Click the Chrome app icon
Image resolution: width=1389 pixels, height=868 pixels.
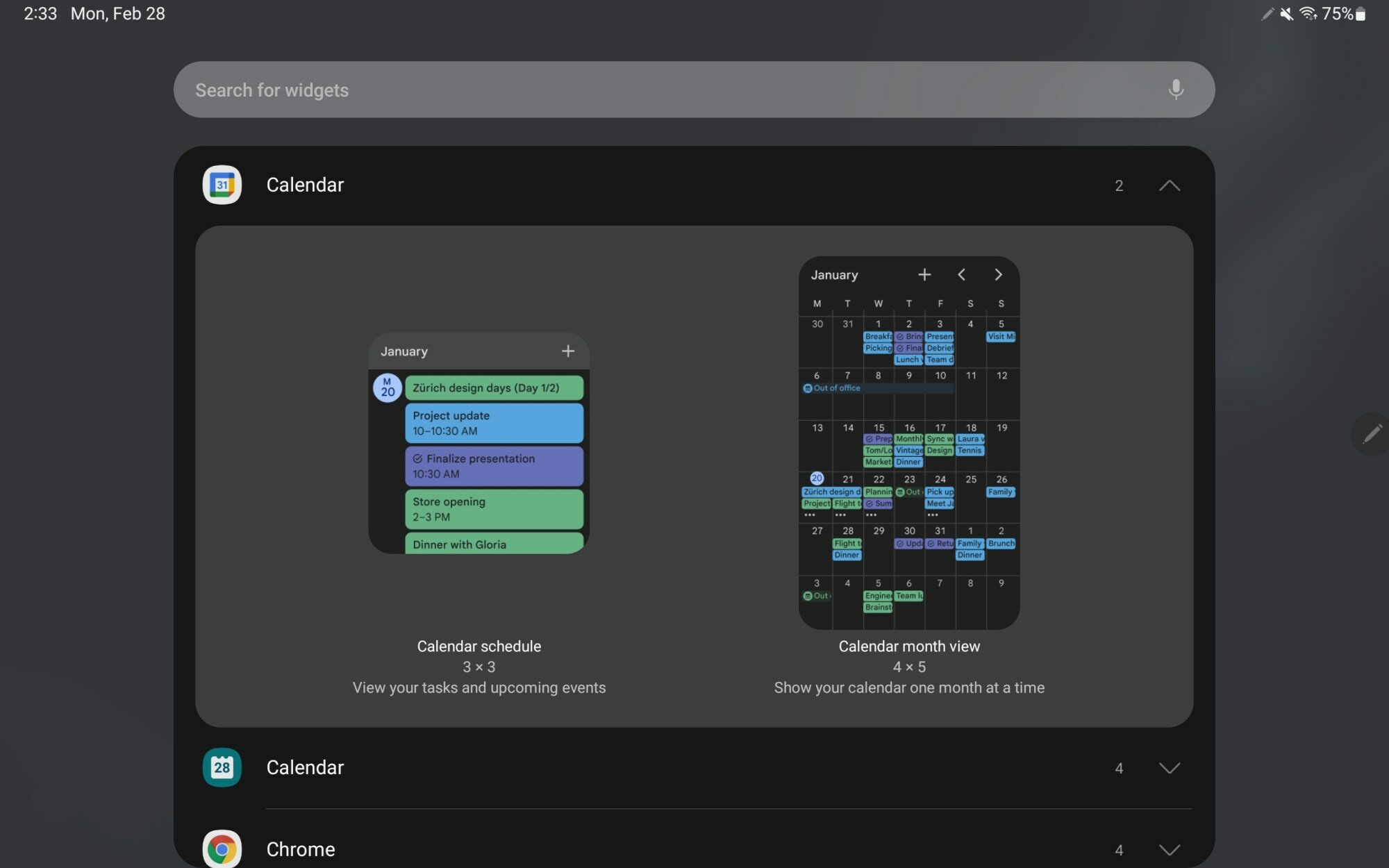pos(222,849)
